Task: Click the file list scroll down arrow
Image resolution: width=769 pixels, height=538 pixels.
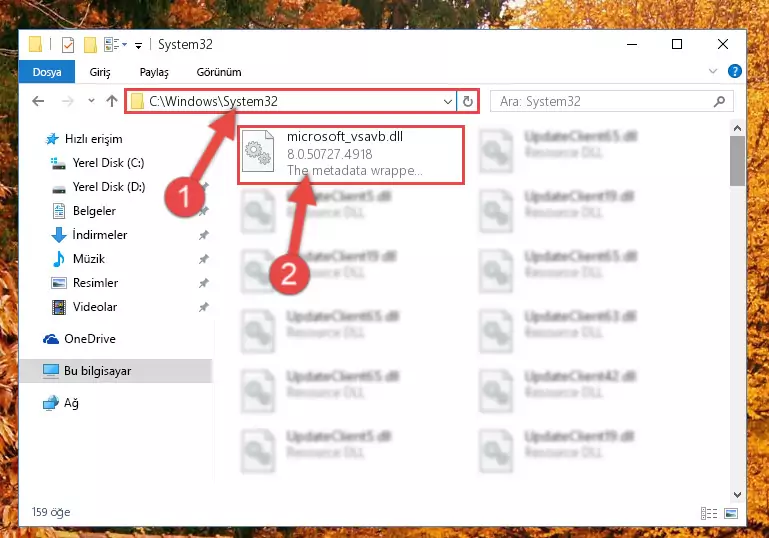Action: coord(737,494)
